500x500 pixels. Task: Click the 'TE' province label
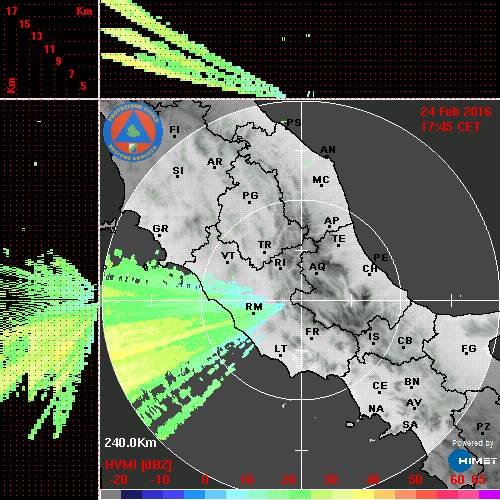[x=339, y=239]
